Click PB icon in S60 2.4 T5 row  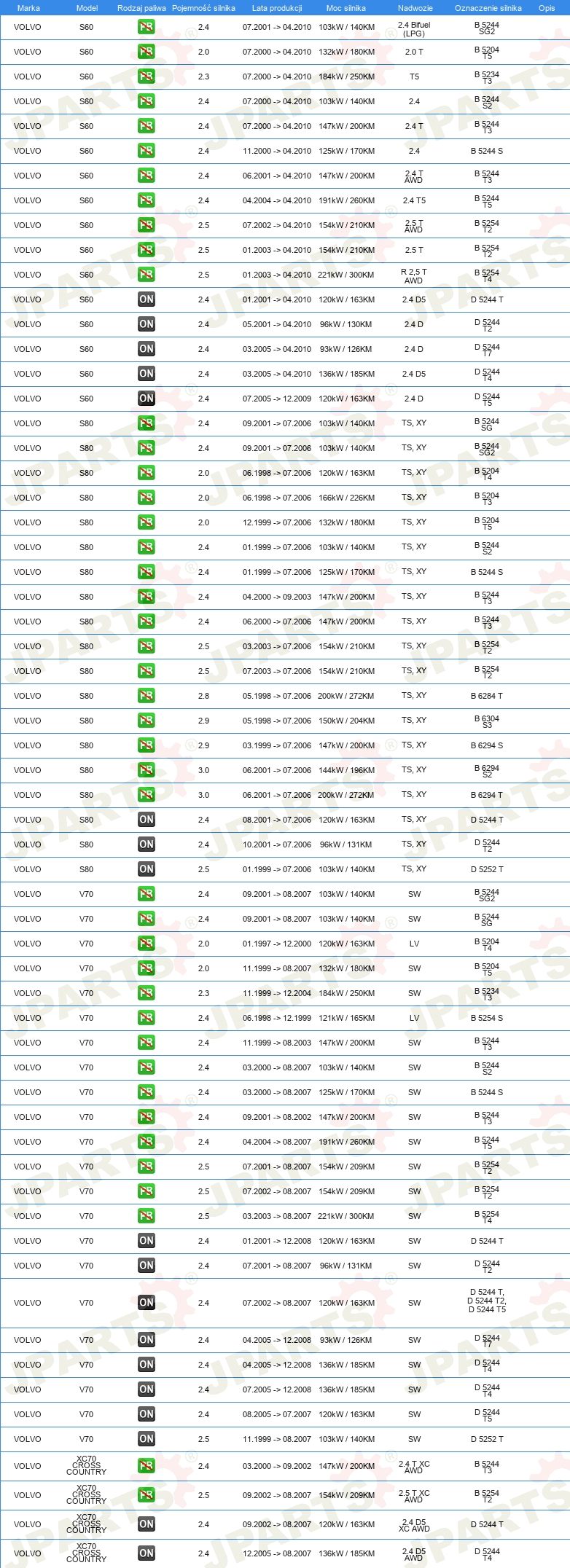(147, 200)
